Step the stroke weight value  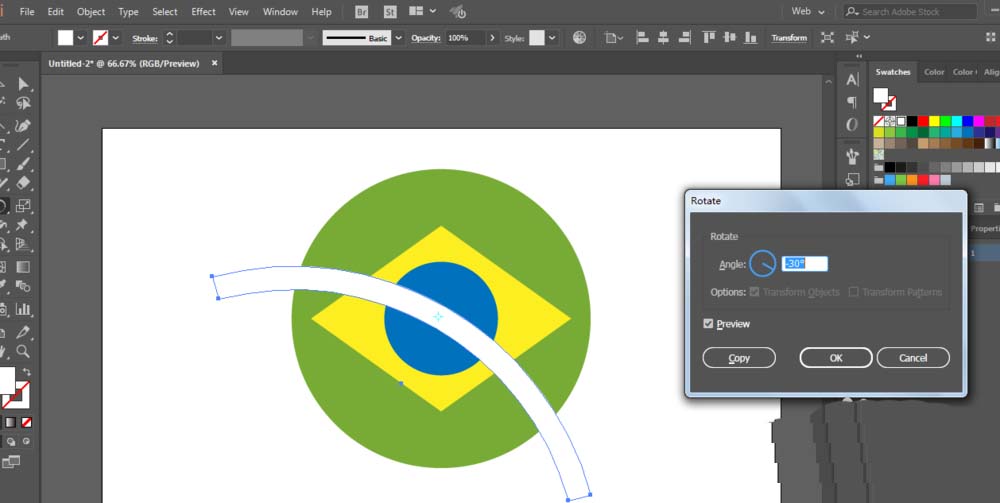169,38
